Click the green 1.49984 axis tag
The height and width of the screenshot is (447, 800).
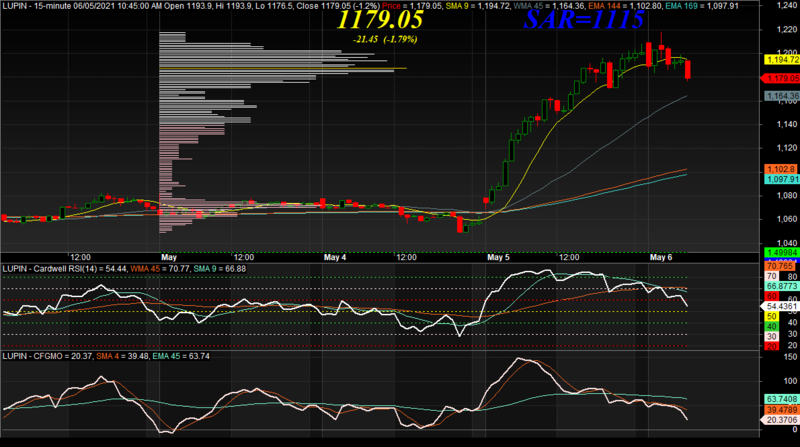782,253
